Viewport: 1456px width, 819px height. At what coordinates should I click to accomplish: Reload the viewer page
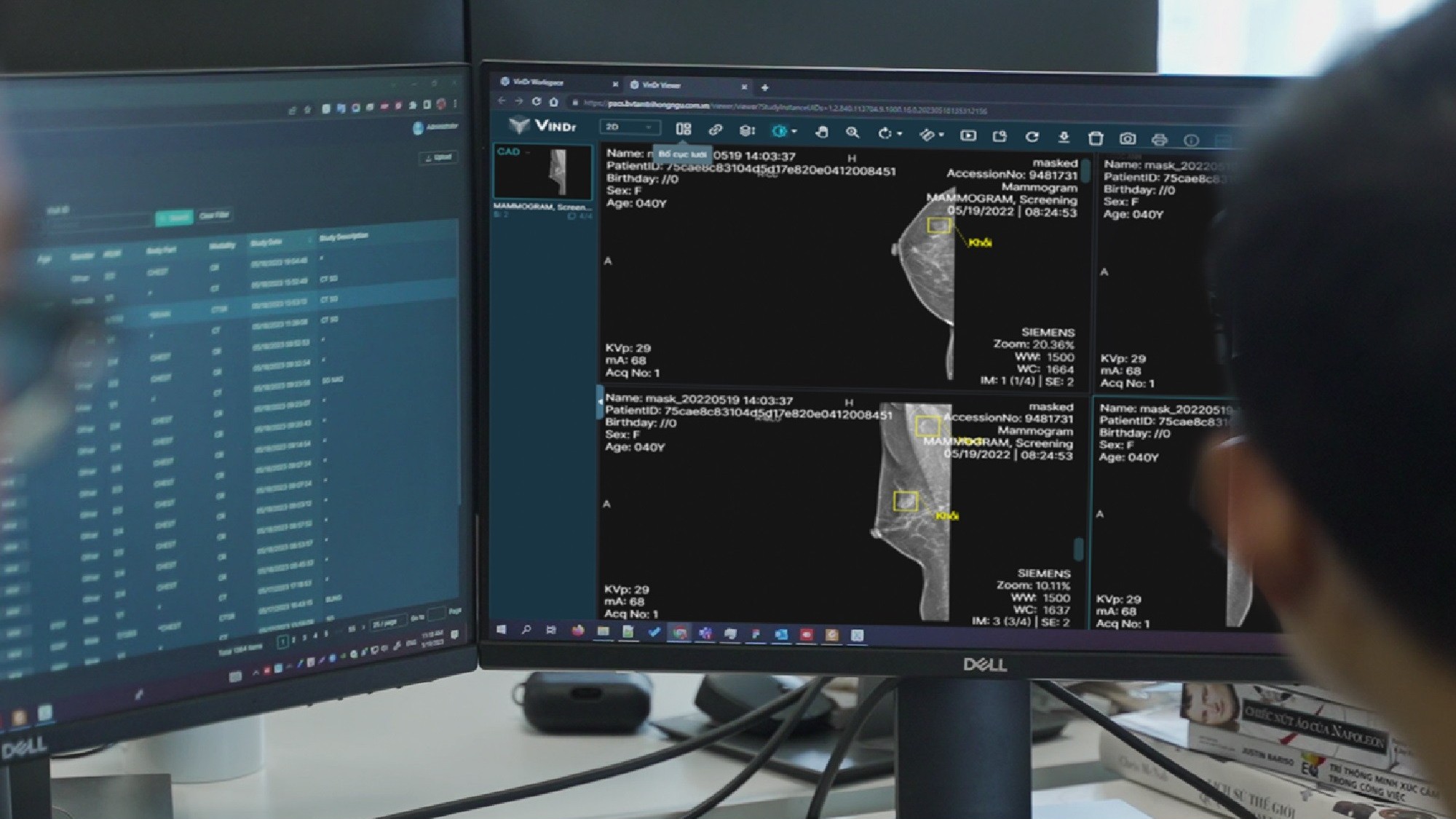[537, 101]
